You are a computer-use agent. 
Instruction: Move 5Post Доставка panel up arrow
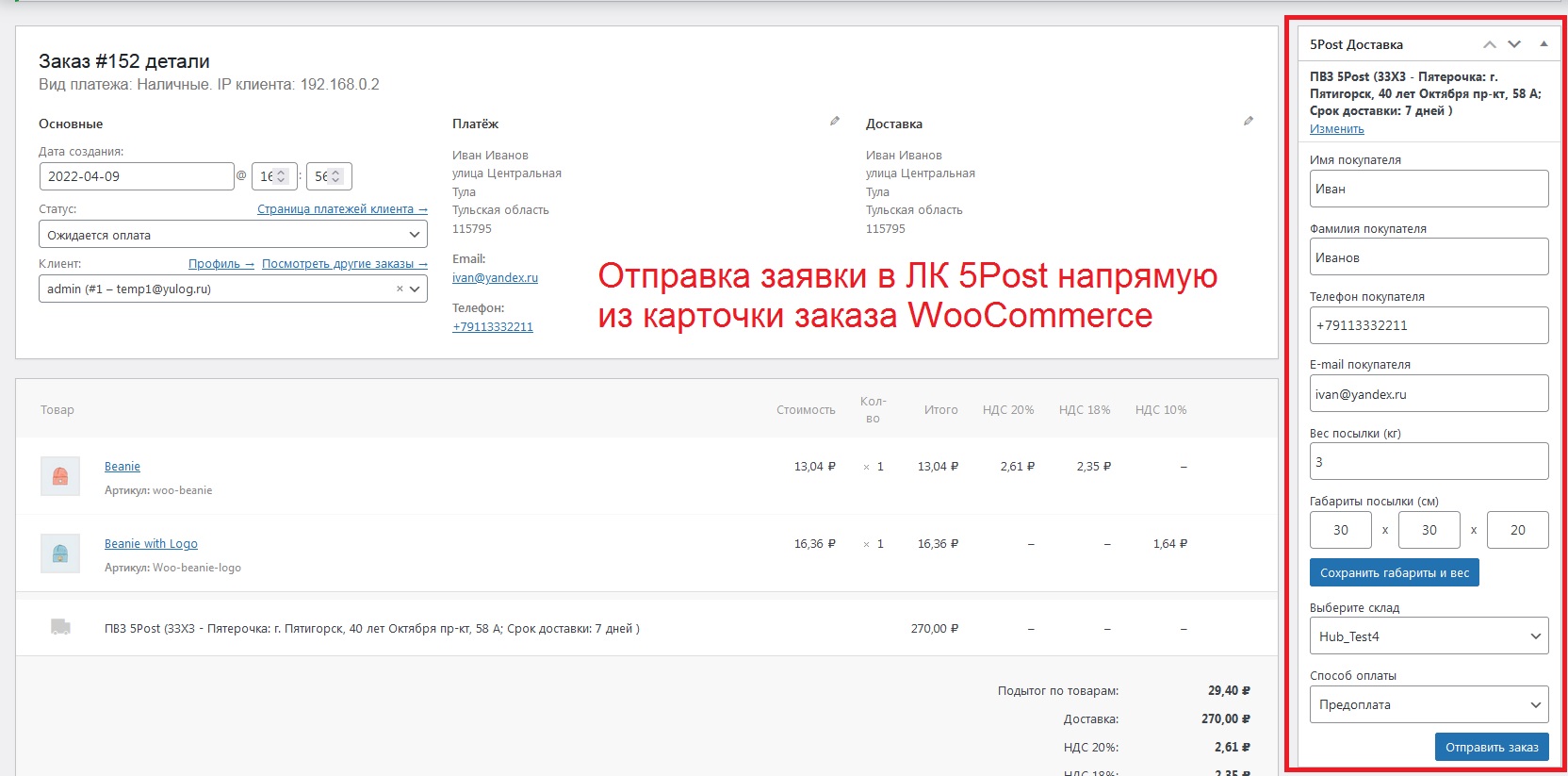(1489, 44)
